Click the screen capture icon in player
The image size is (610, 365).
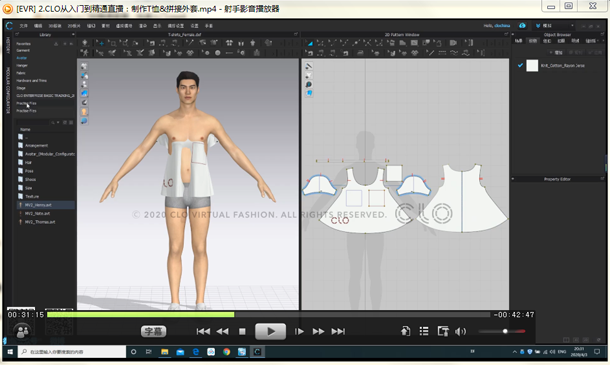tap(443, 331)
